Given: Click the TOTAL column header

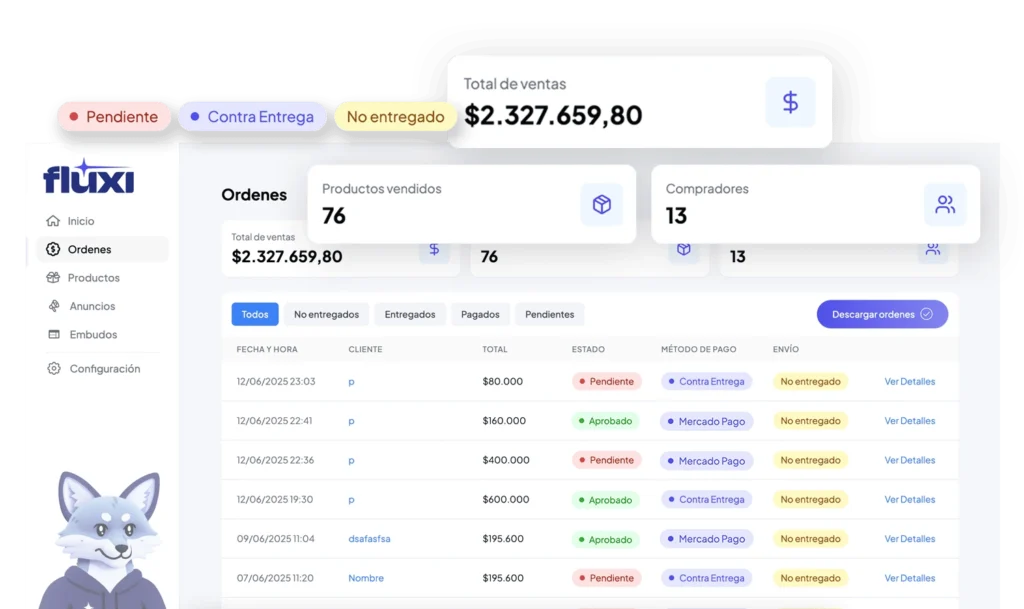Looking at the screenshot, I should [494, 349].
